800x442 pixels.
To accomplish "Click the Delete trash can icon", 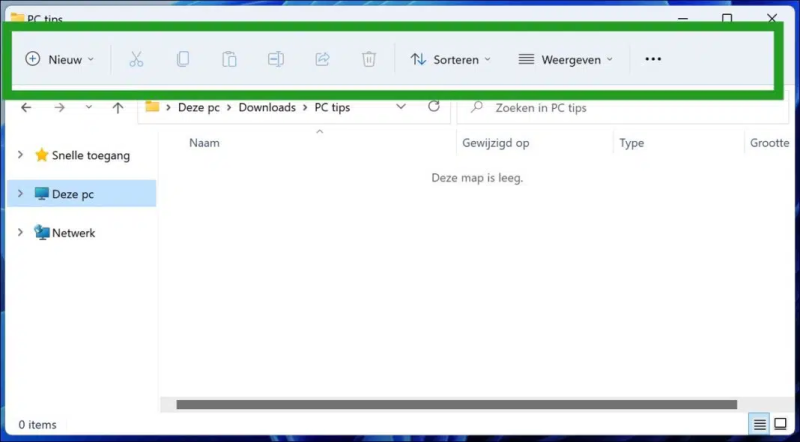I will 368,60.
